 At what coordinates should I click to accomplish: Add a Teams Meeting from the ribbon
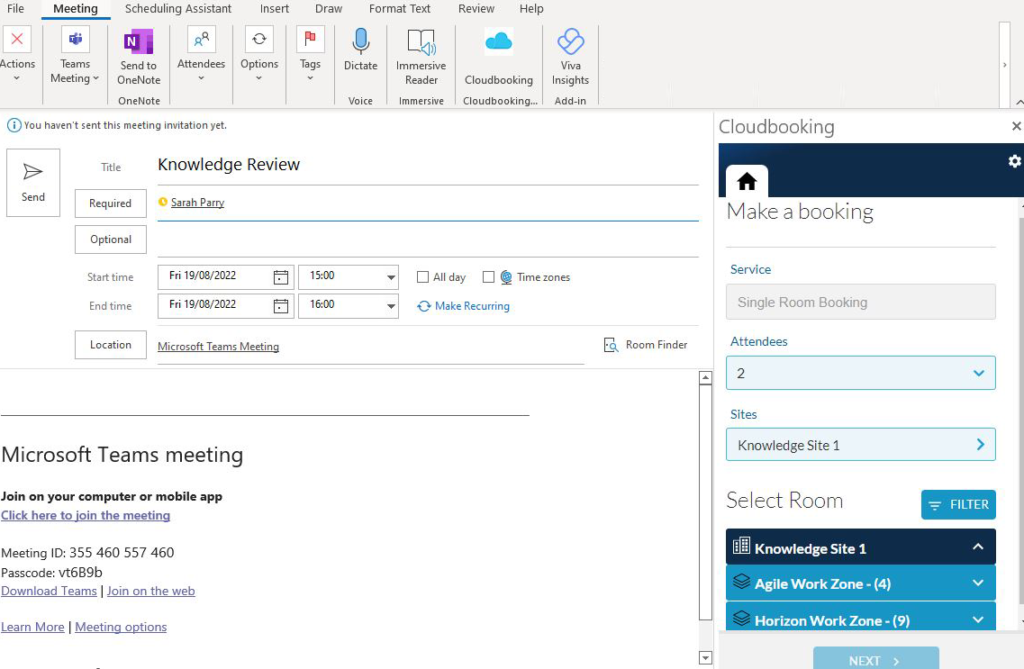tap(75, 56)
